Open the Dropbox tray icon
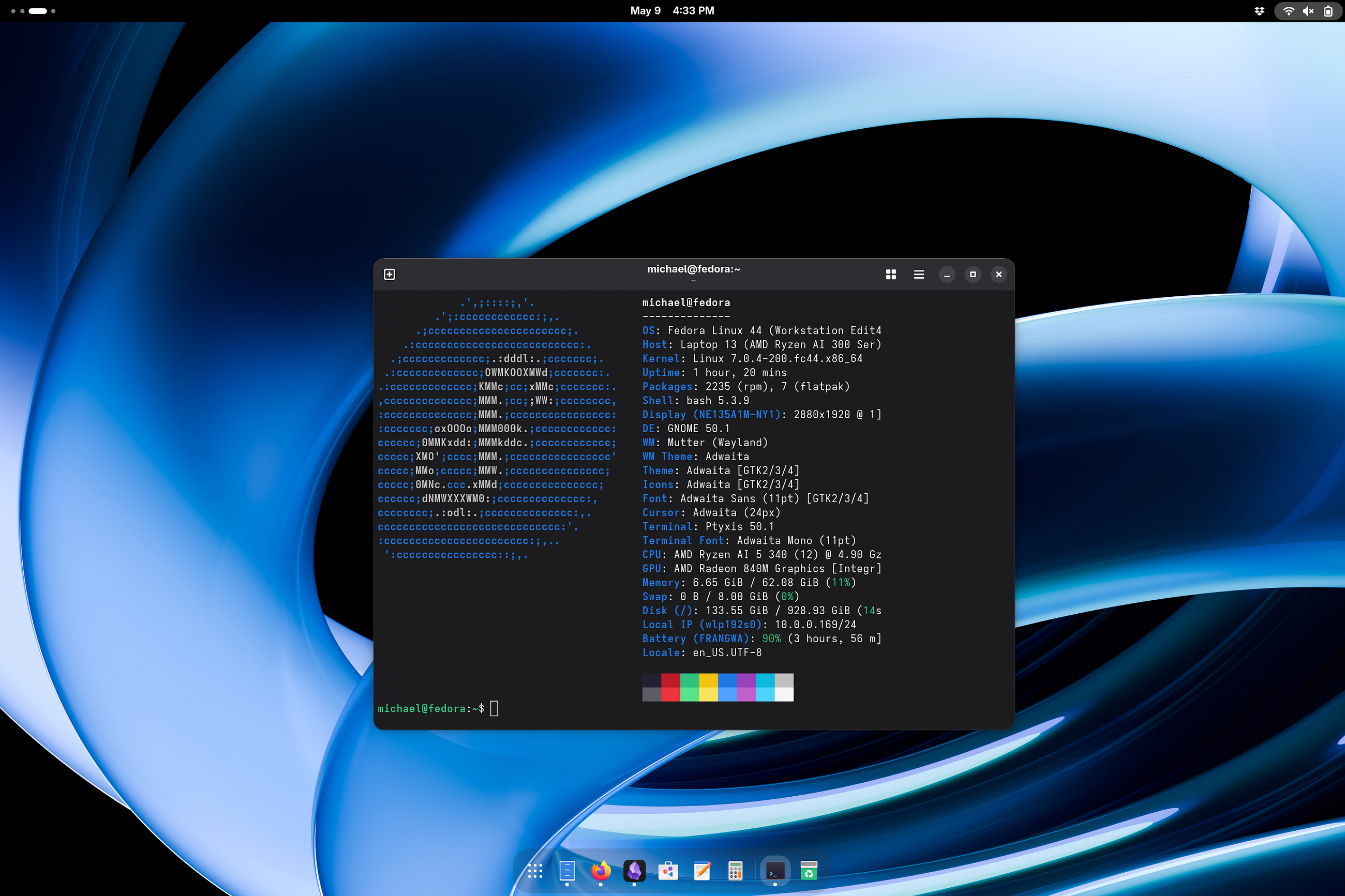Viewport: 1345px width, 896px height. [1259, 11]
